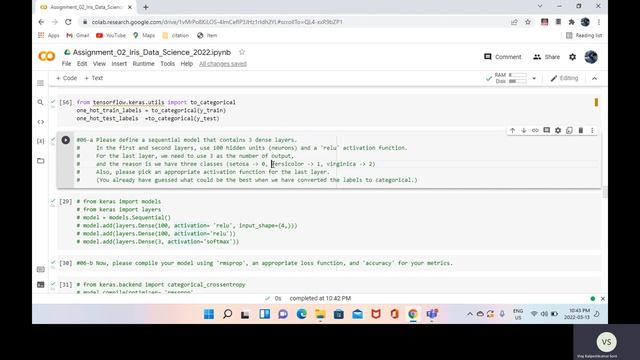Star the notebook title
Image resolution: width=640 pixels, height=360 pixels.
pyautogui.click(x=242, y=52)
